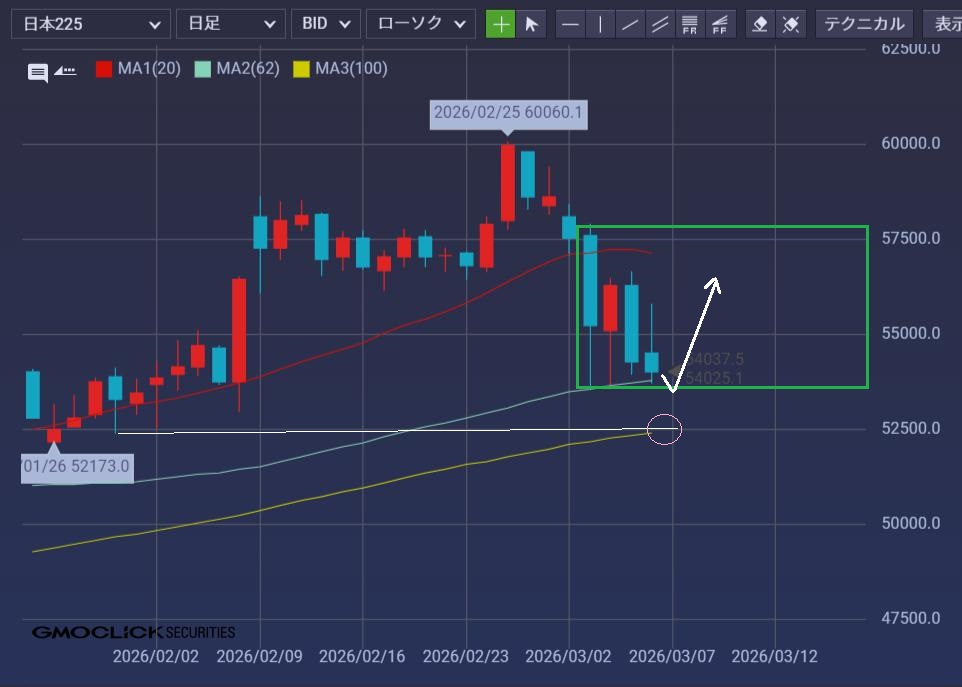The width and height of the screenshot is (962, 687).
Task: Click the erase-all drawings icon
Action: click(791, 24)
